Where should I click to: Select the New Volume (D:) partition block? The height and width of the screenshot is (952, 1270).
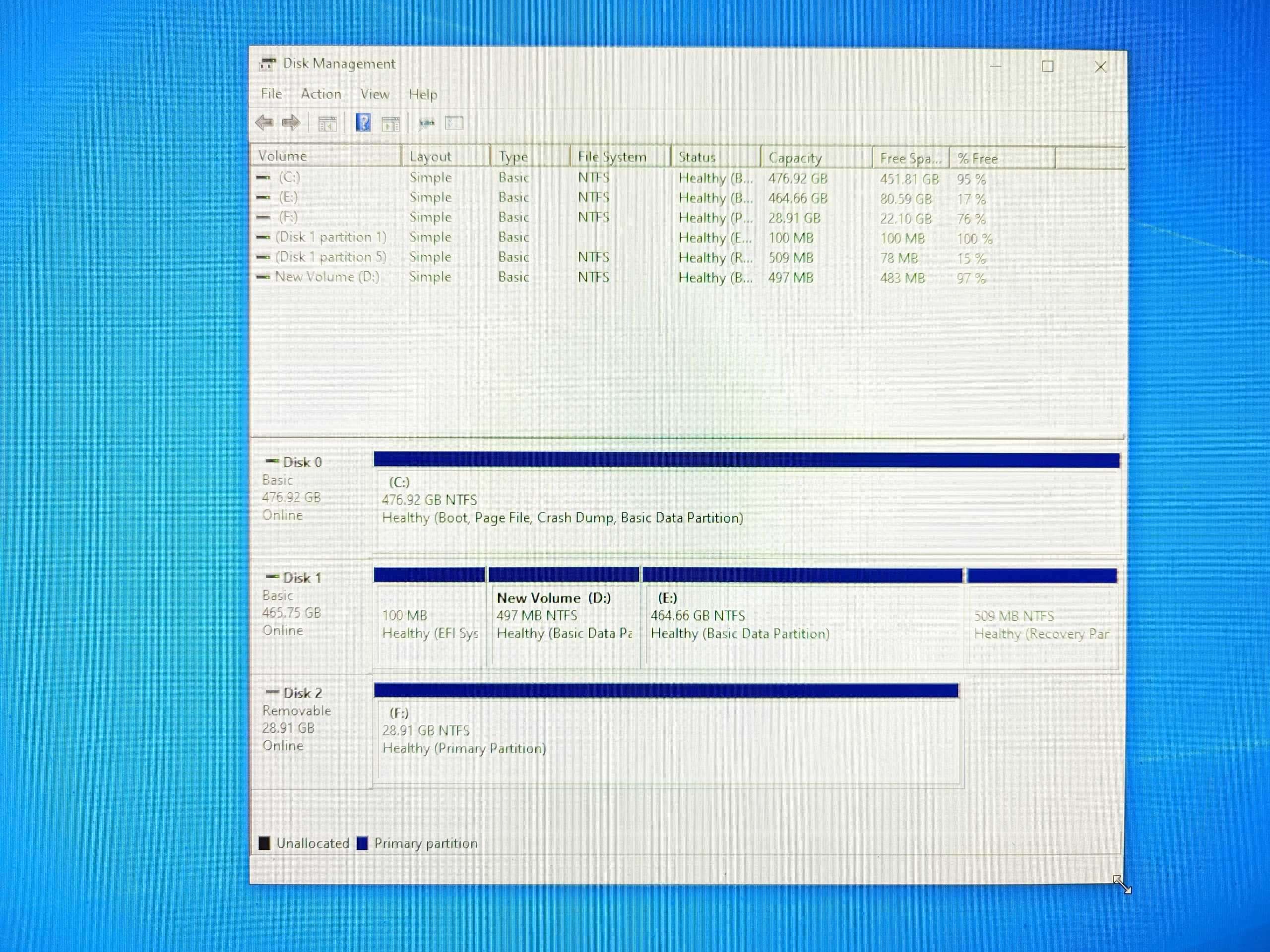[x=564, y=617]
